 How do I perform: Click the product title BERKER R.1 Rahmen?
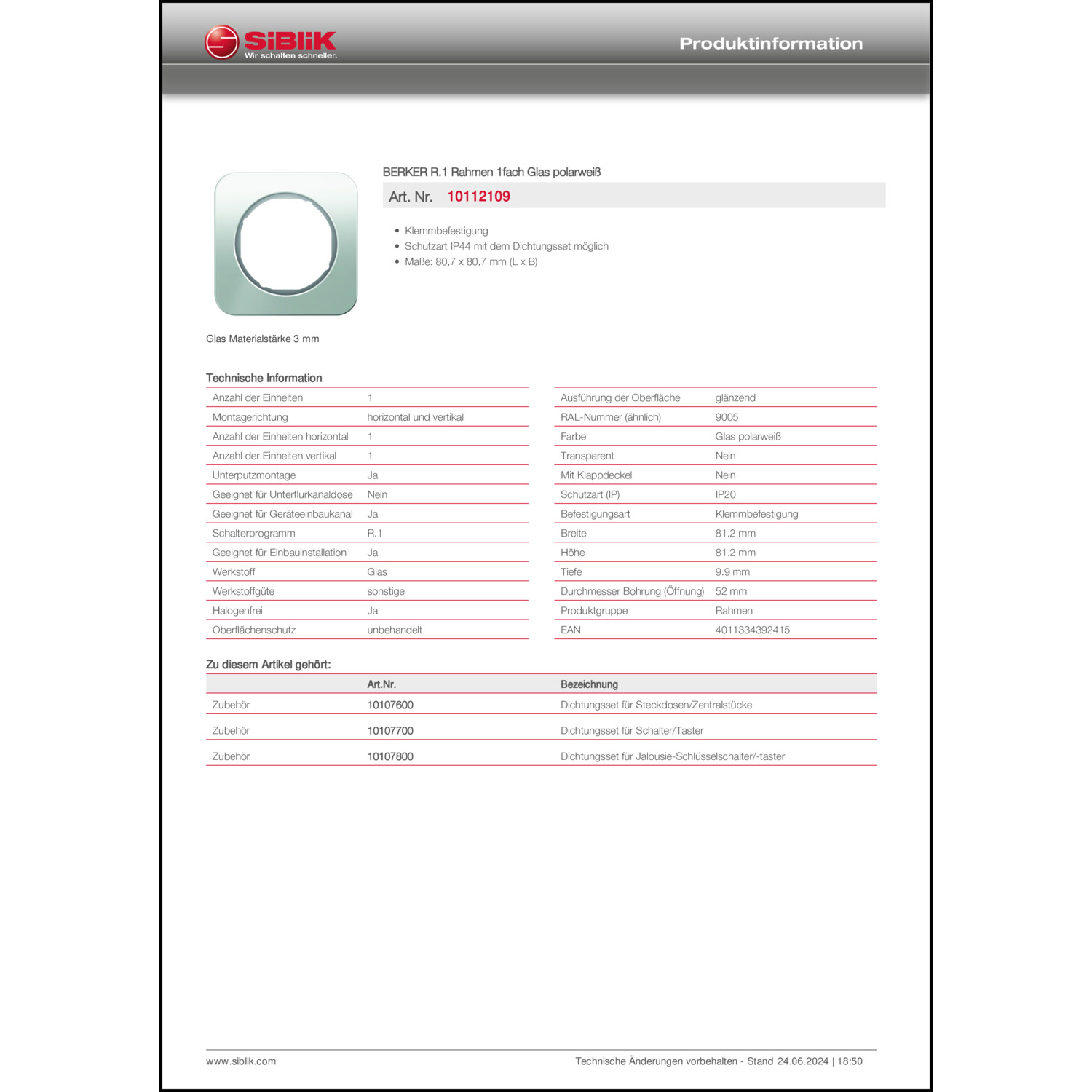(x=491, y=173)
